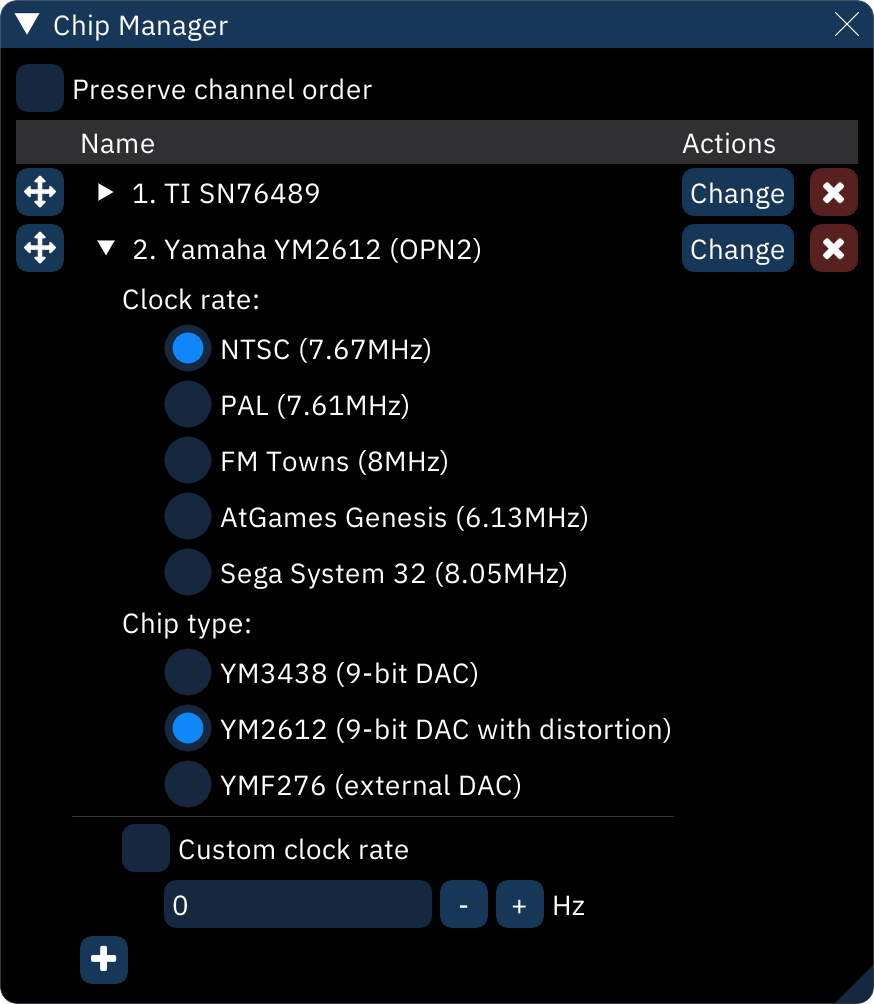Remove the Yamaha YM2612 chip
Screen dimensions: 874x1004
pos(833,248)
